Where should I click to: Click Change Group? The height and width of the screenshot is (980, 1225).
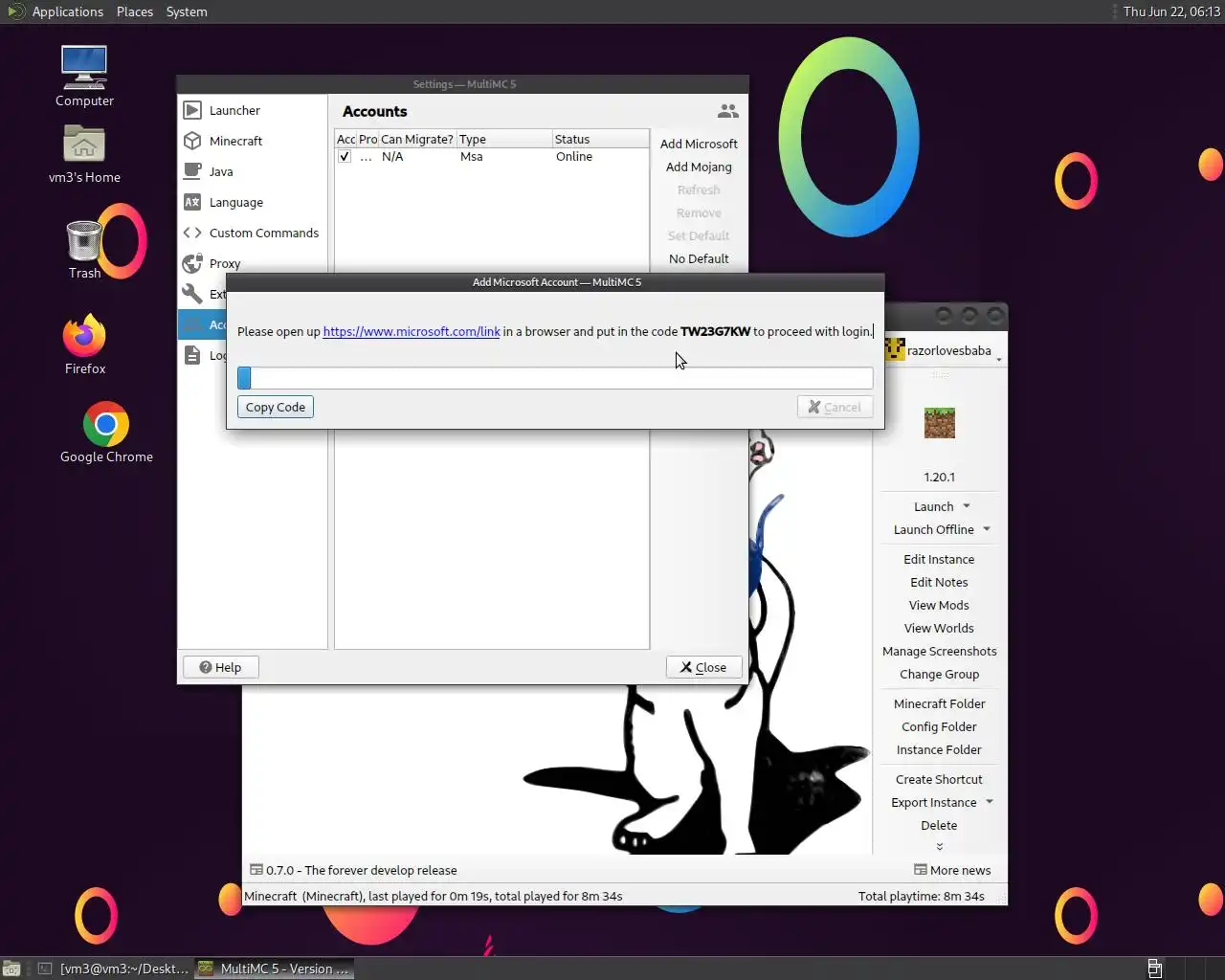(939, 674)
